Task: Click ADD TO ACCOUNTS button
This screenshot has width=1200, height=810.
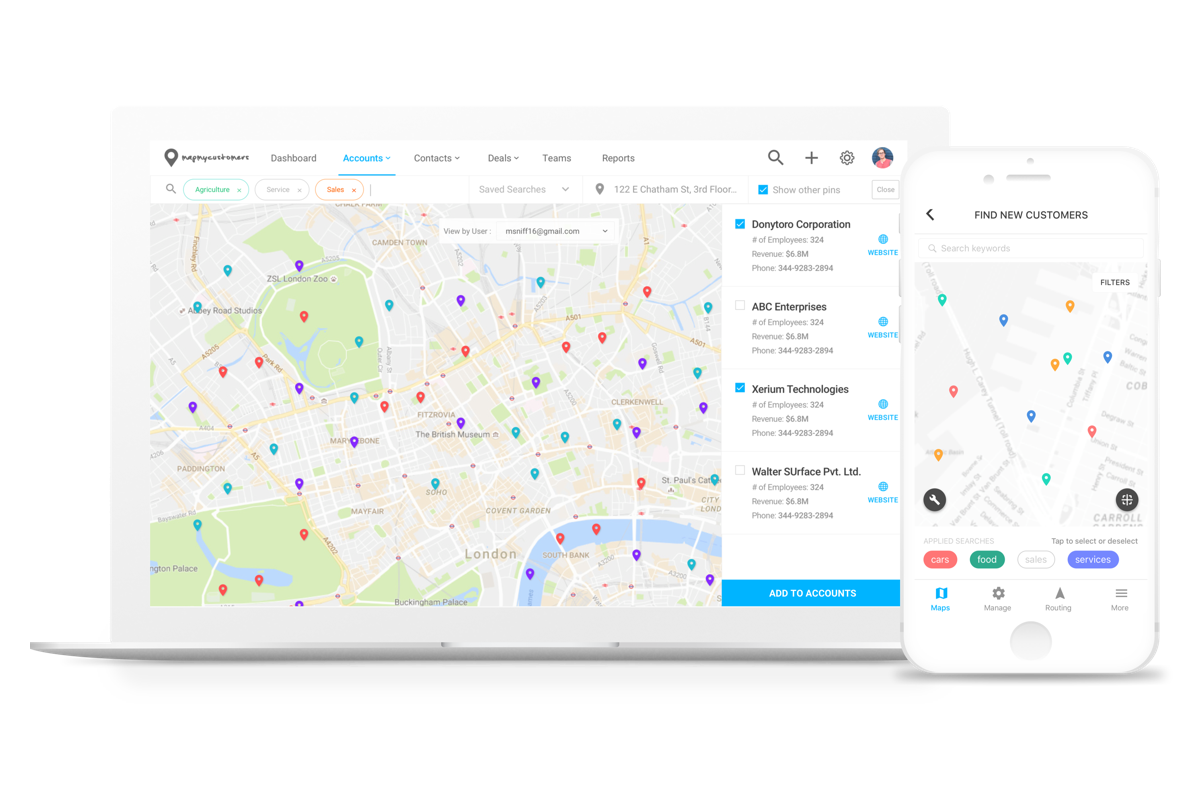Action: 811,593
